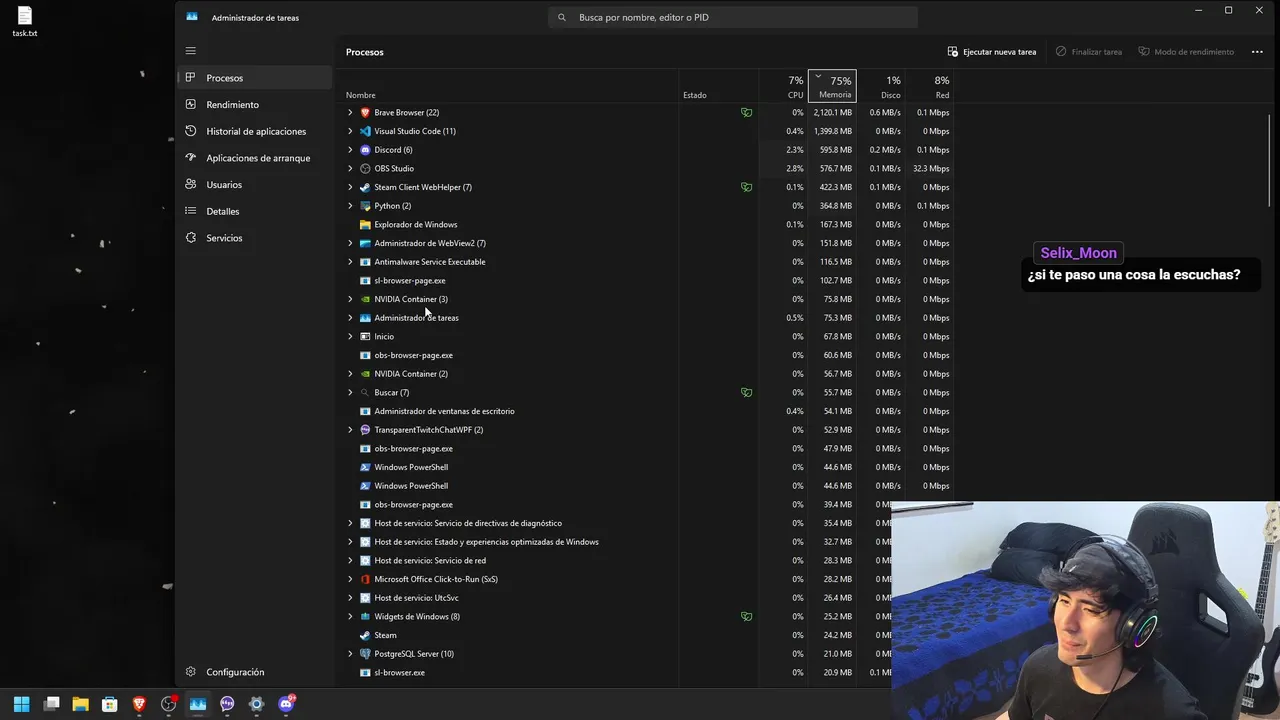Open the Rendimiento sidebar tab

(x=254, y=104)
